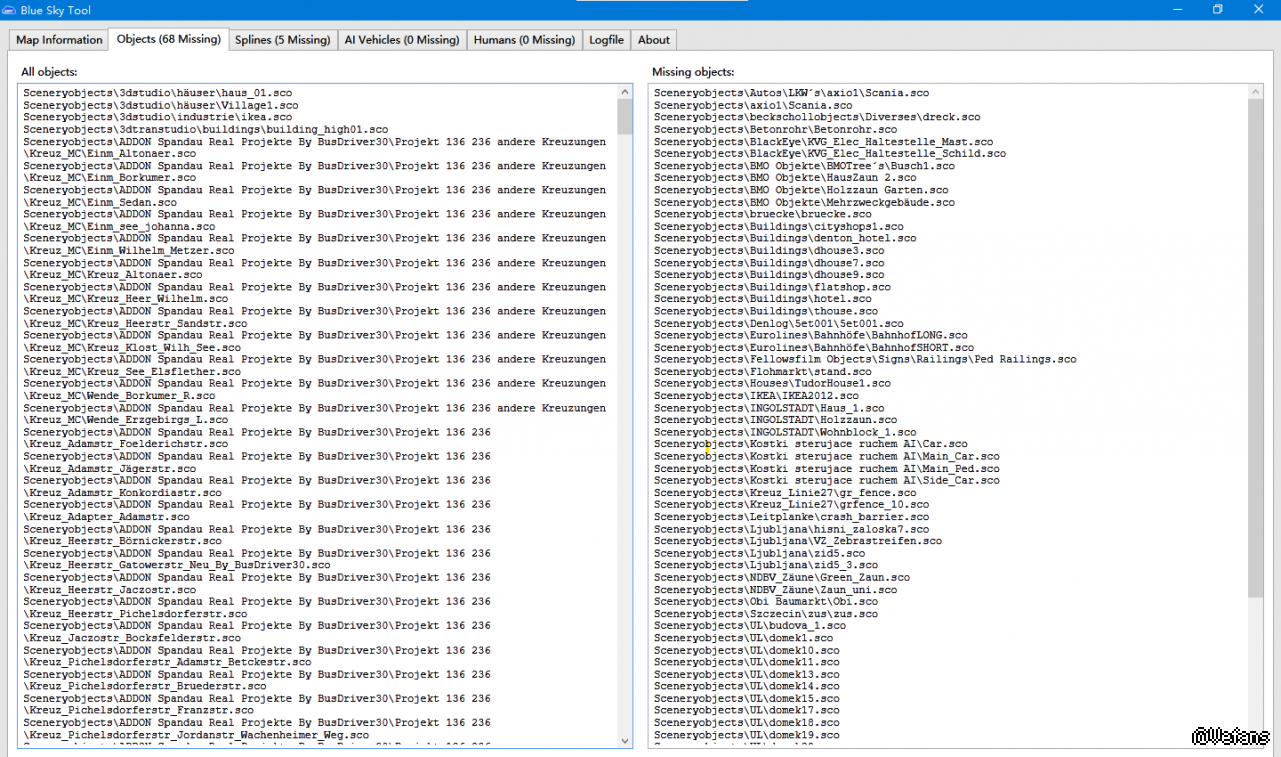The width and height of the screenshot is (1281, 757).
Task: View the Logfile tab
Action: pyautogui.click(x=606, y=40)
